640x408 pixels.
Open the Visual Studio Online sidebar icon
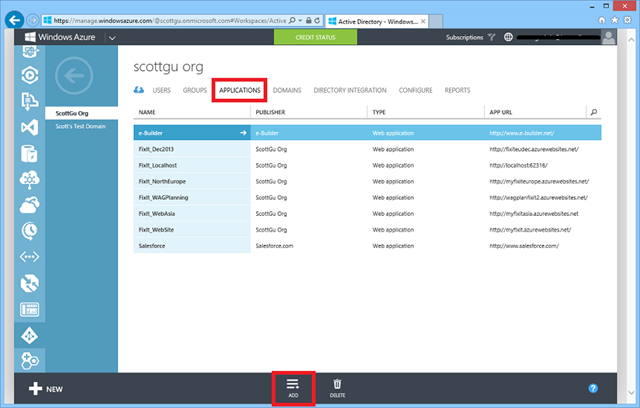pos(29,128)
